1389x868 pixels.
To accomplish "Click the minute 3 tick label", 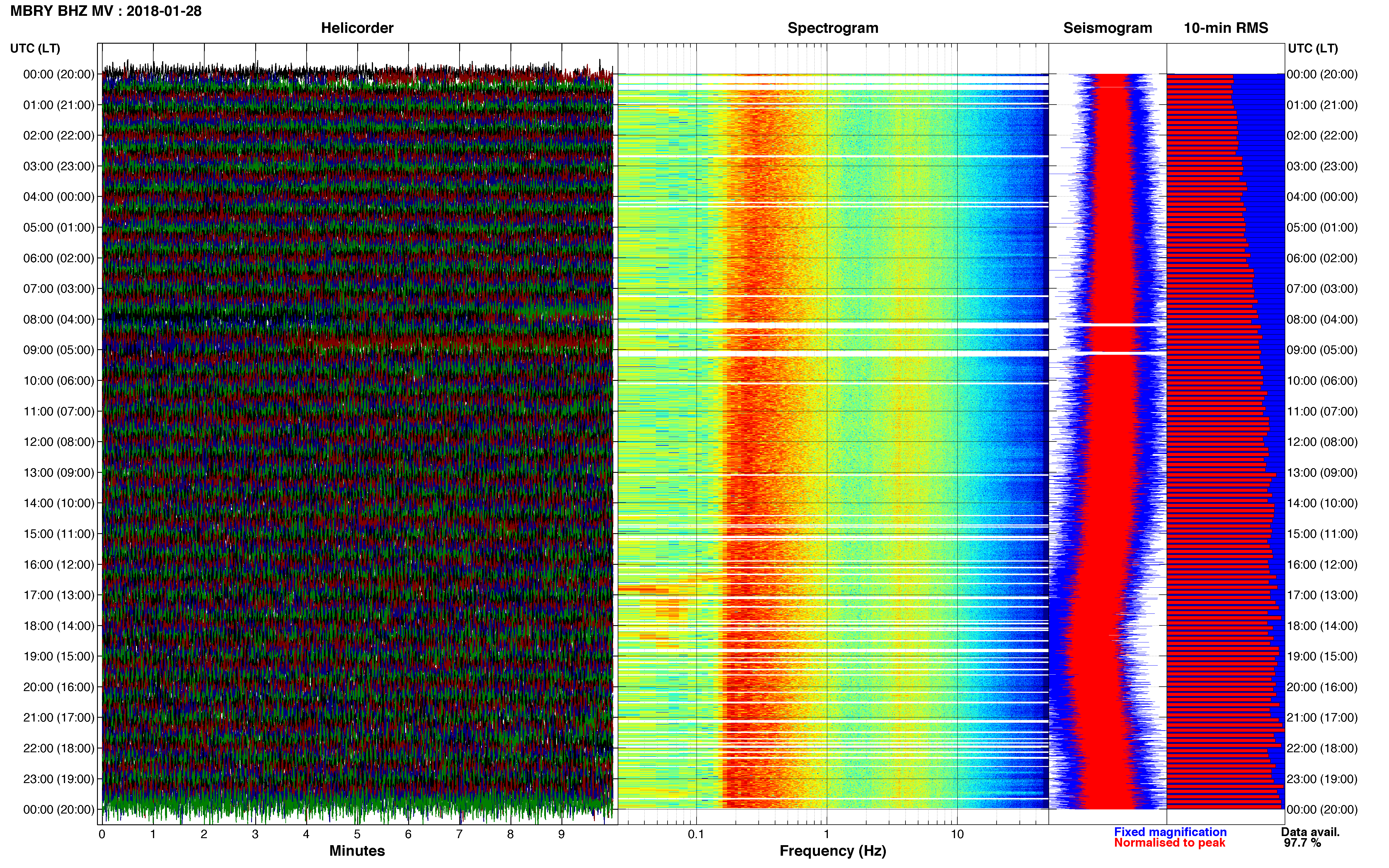I will (255, 834).
